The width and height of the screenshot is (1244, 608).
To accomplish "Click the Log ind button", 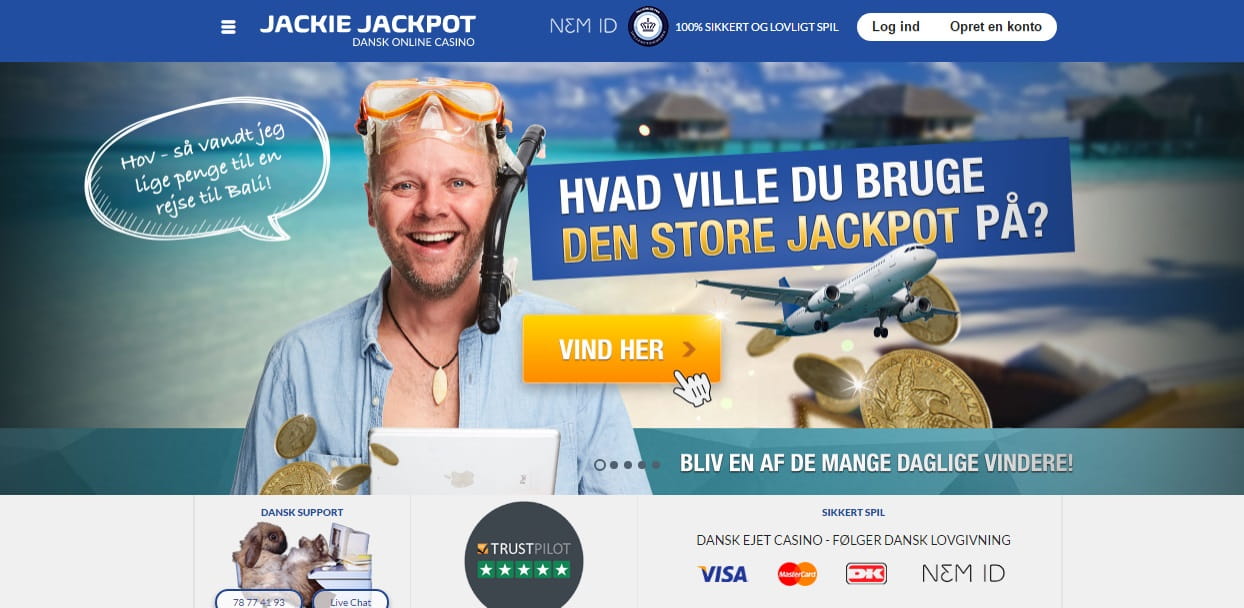I will 896,27.
